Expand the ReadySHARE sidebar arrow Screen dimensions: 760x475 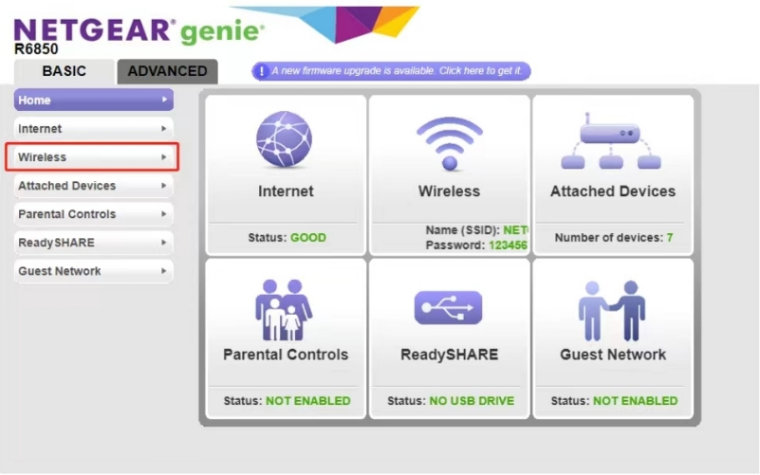[164, 243]
